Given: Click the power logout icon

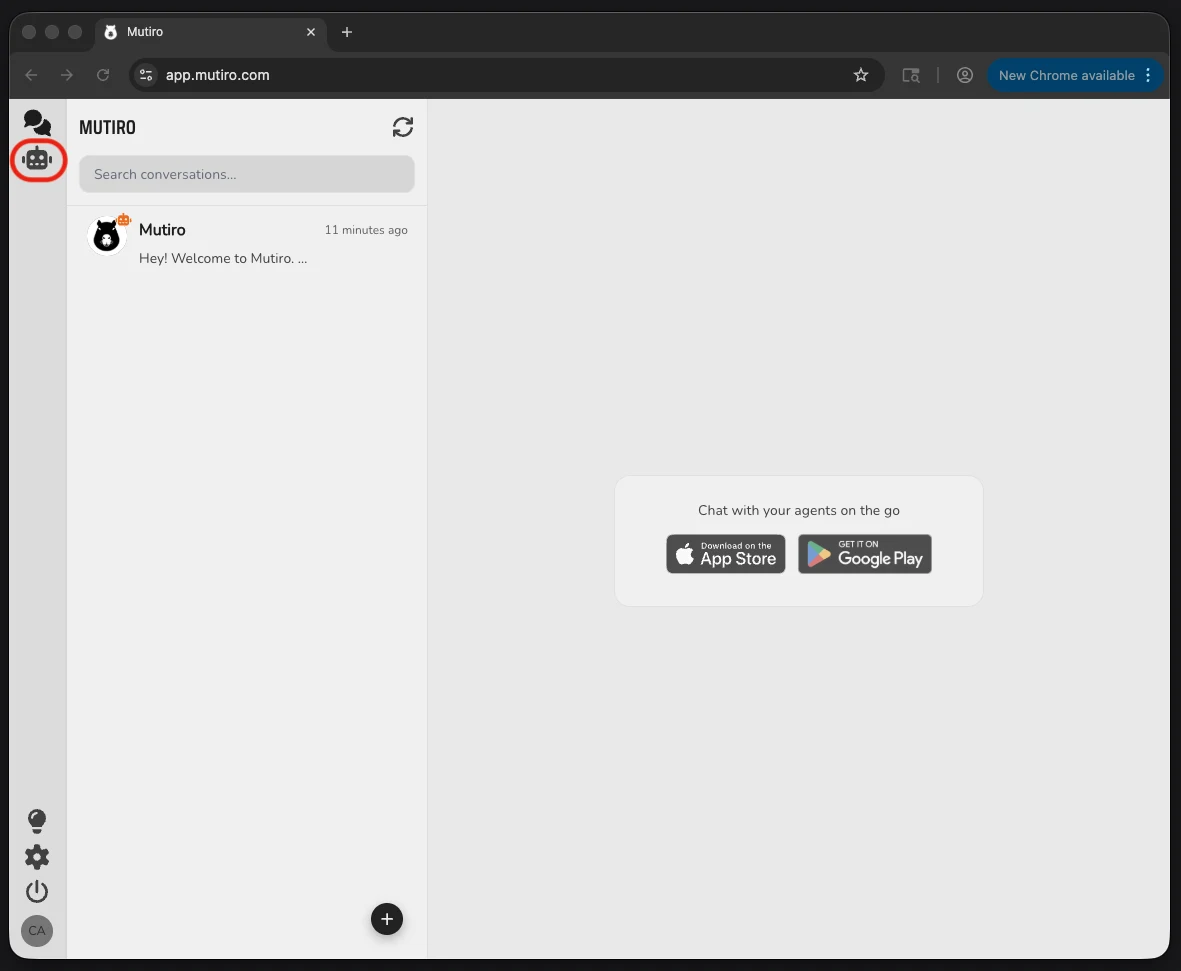Looking at the screenshot, I should point(36,892).
